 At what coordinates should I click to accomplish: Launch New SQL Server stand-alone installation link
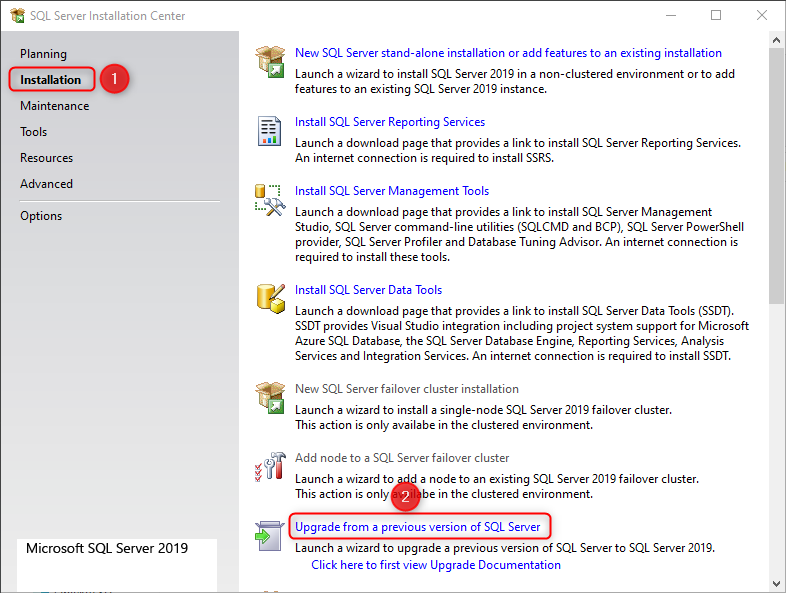pos(508,53)
